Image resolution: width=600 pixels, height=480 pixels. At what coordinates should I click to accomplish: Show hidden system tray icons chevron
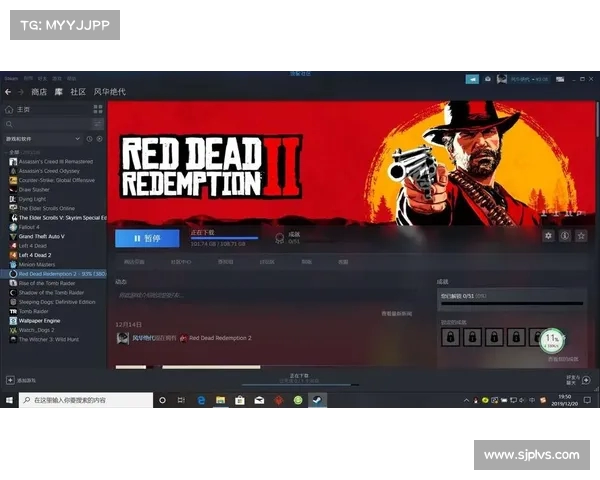pos(466,400)
